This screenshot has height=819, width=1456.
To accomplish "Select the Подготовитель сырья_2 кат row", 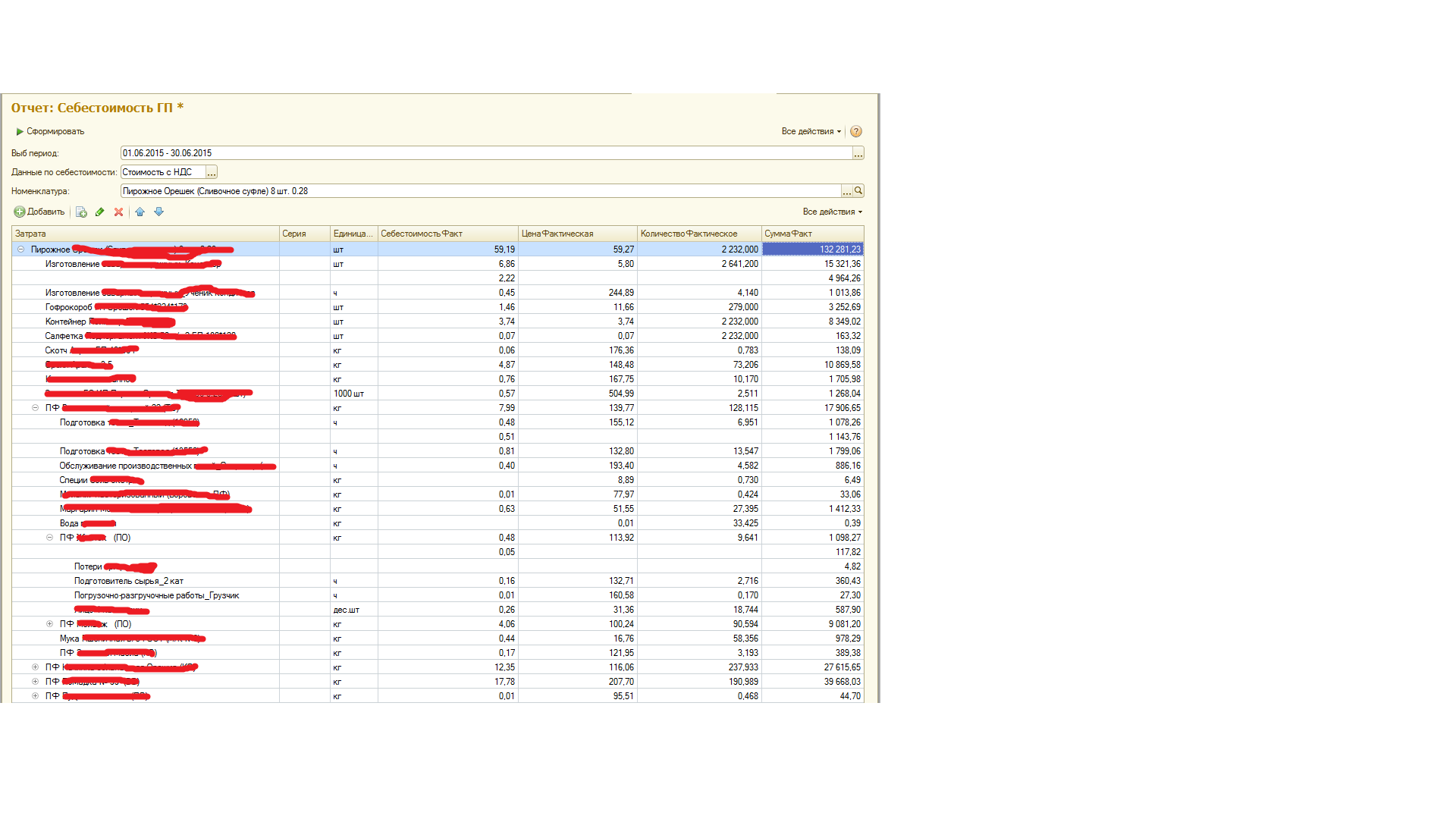I will (438, 581).
